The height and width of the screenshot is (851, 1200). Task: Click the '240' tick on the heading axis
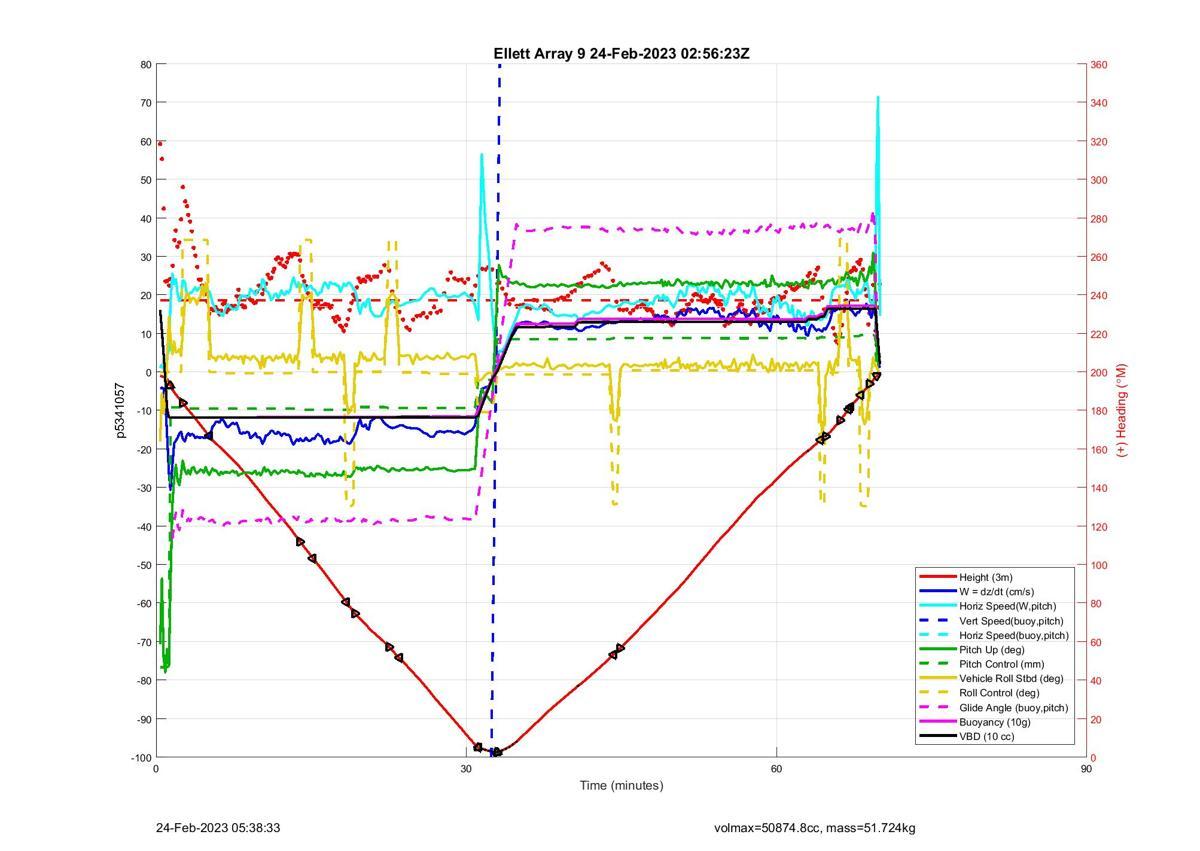click(1098, 296)
